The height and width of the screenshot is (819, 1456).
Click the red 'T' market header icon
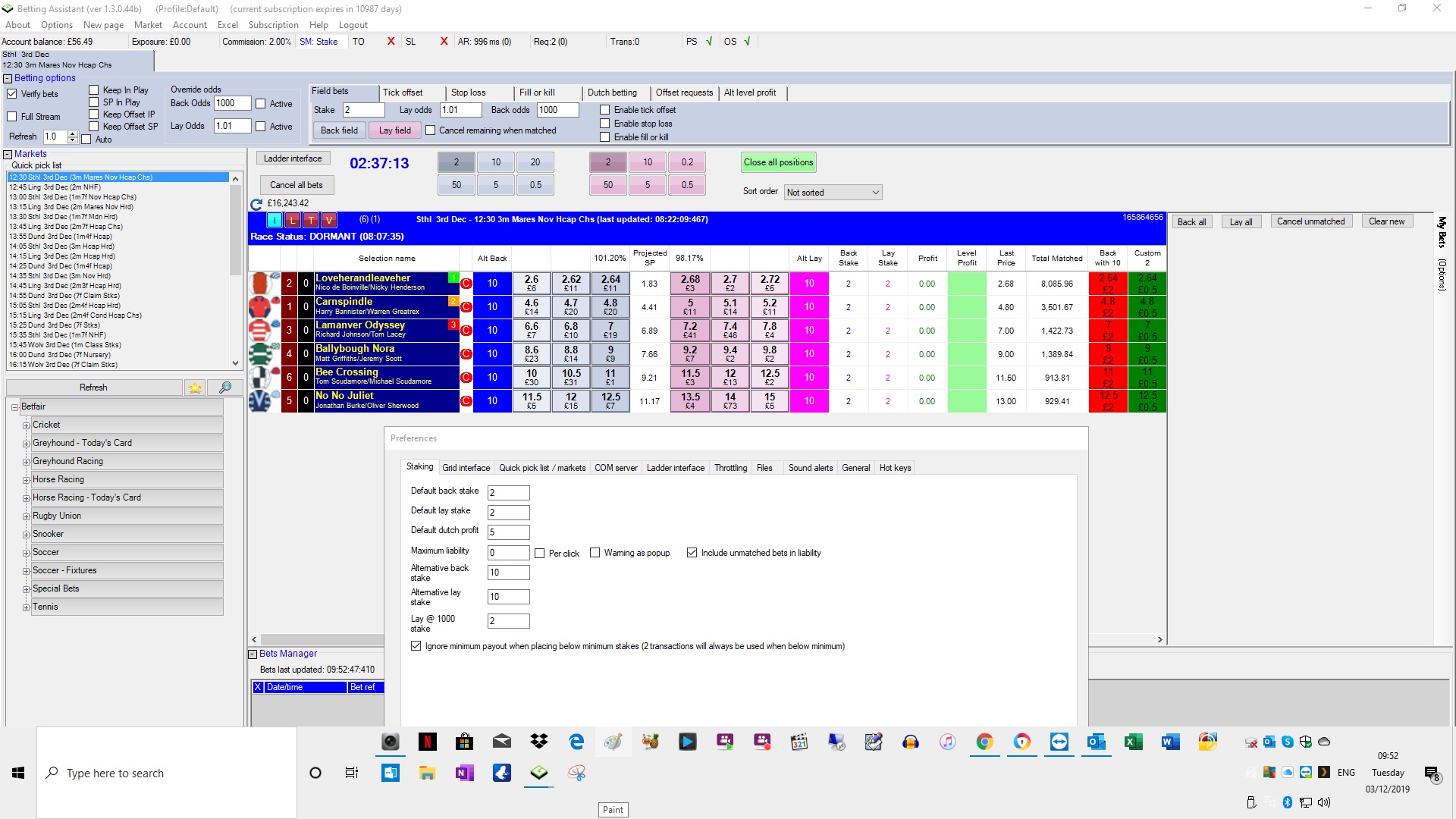(311, 220)
